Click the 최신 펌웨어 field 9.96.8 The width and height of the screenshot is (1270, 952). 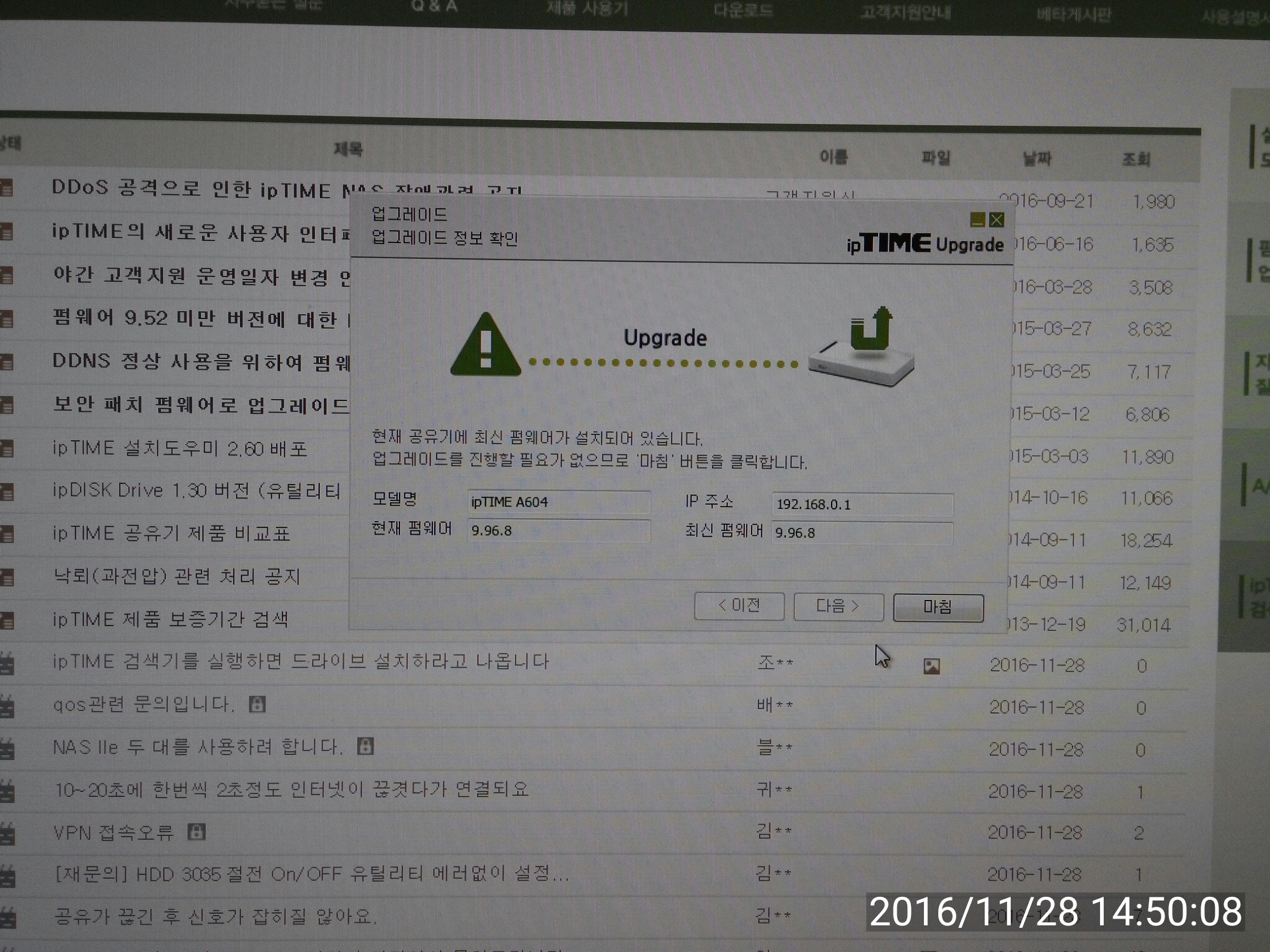click(862, 532)
